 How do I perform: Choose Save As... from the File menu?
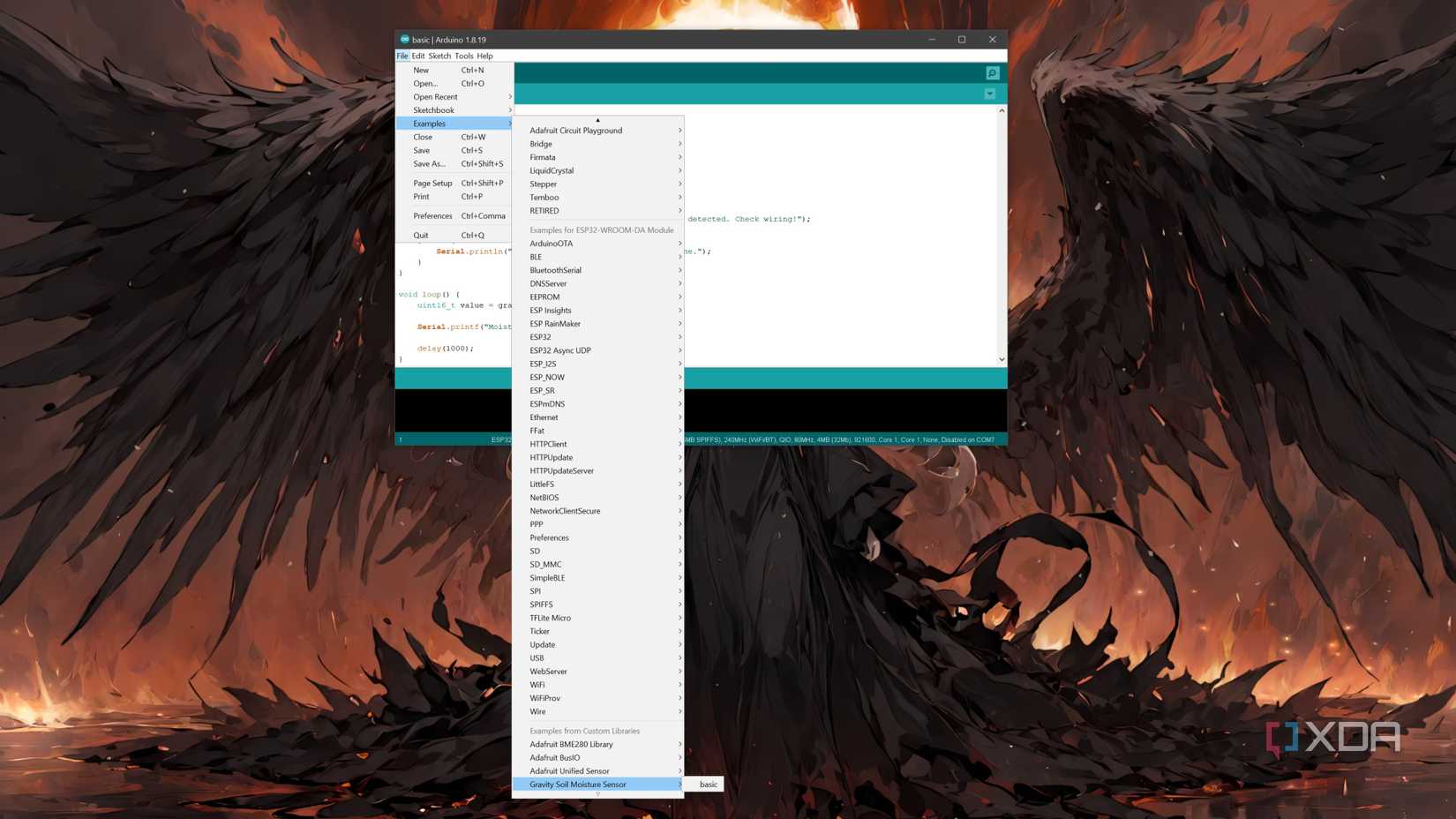point(454,163)
